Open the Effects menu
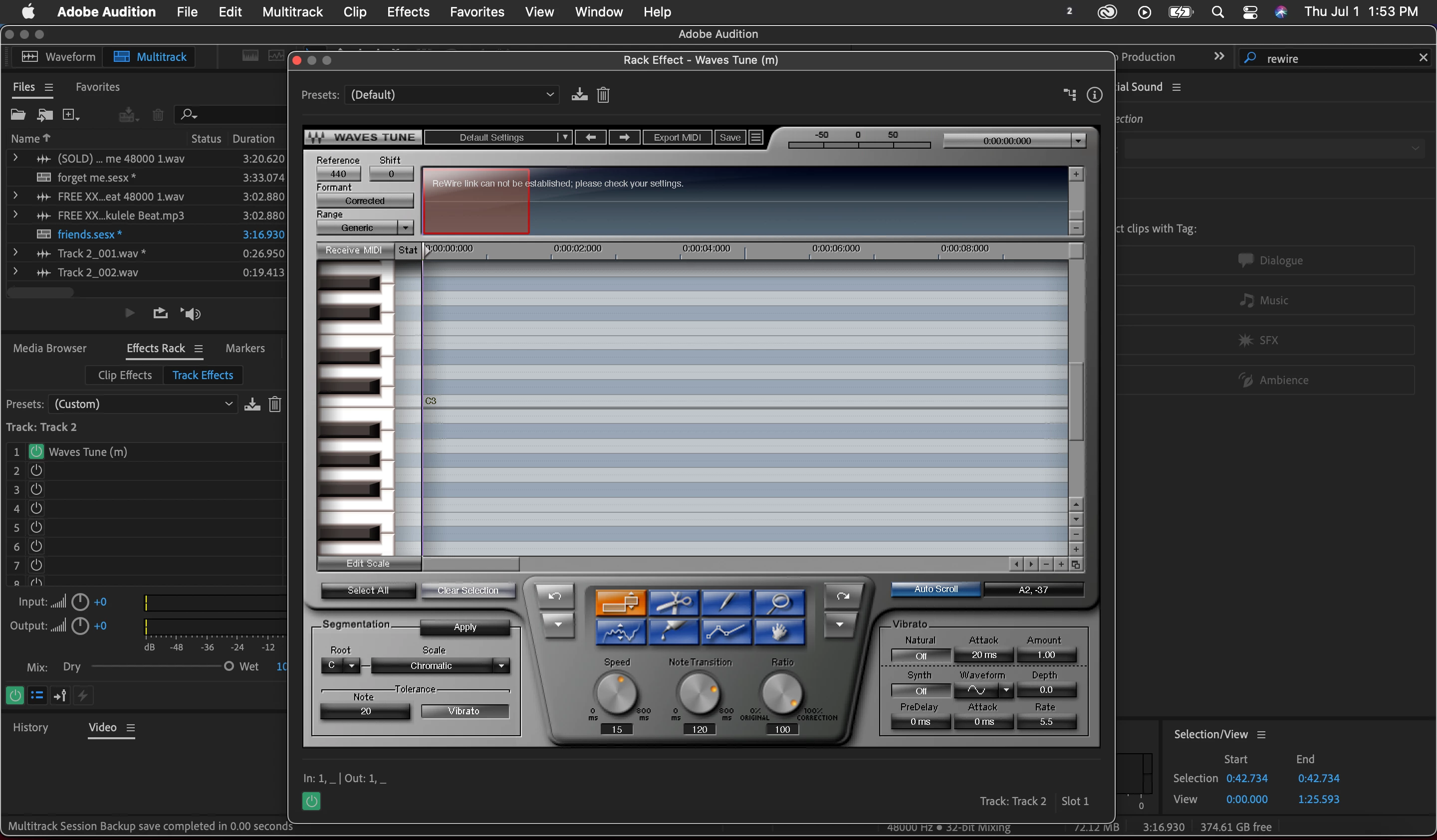The image size is (1437, 840). 408,11
